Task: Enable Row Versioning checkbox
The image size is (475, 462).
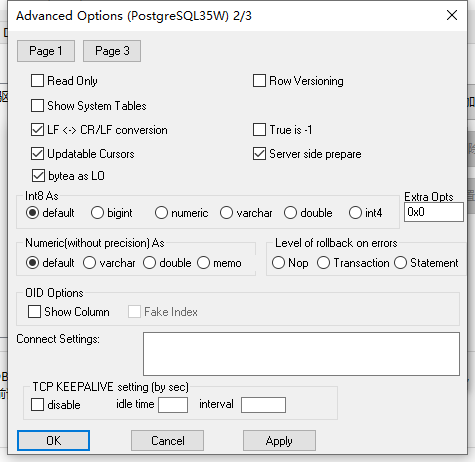Action: coord(259,81)
